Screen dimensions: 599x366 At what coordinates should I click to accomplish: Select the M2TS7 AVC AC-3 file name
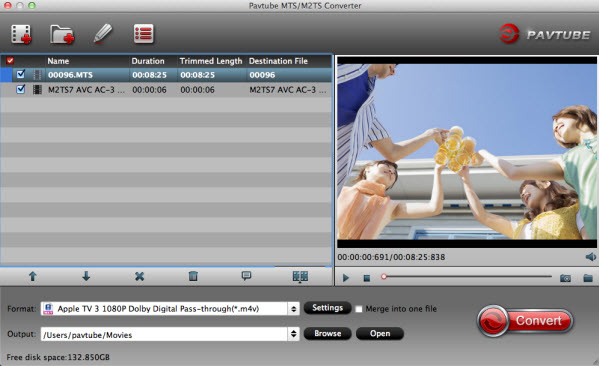pyautogui.click(x=86, y=90)
